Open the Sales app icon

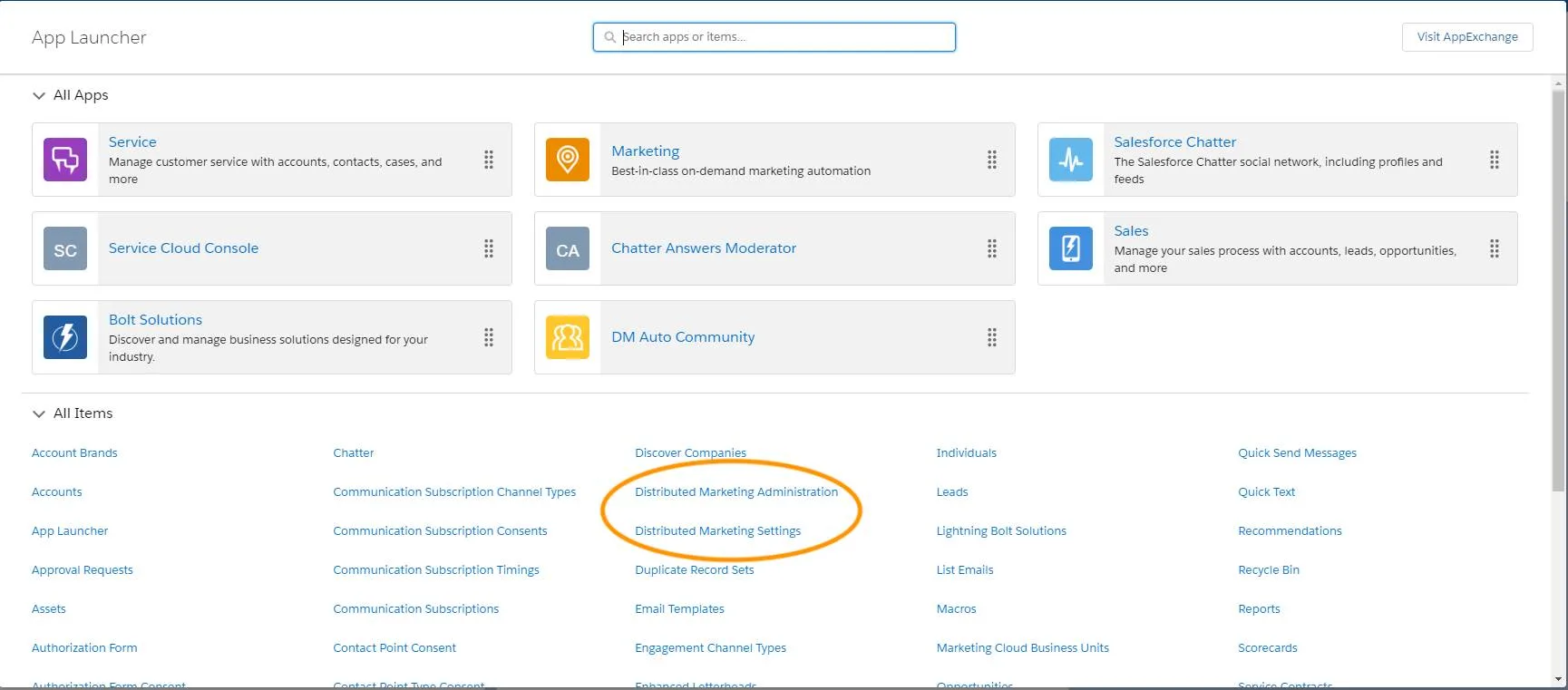[1071, 248]
